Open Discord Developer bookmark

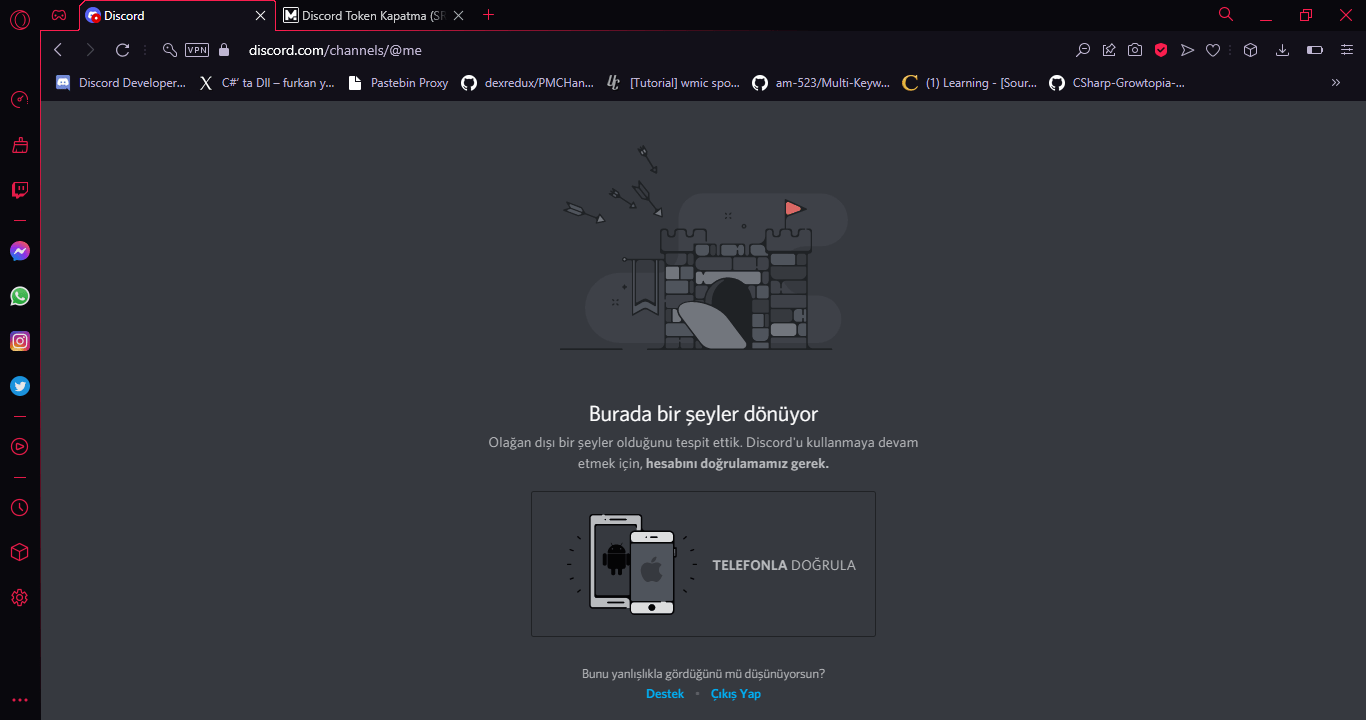point(121,83)
